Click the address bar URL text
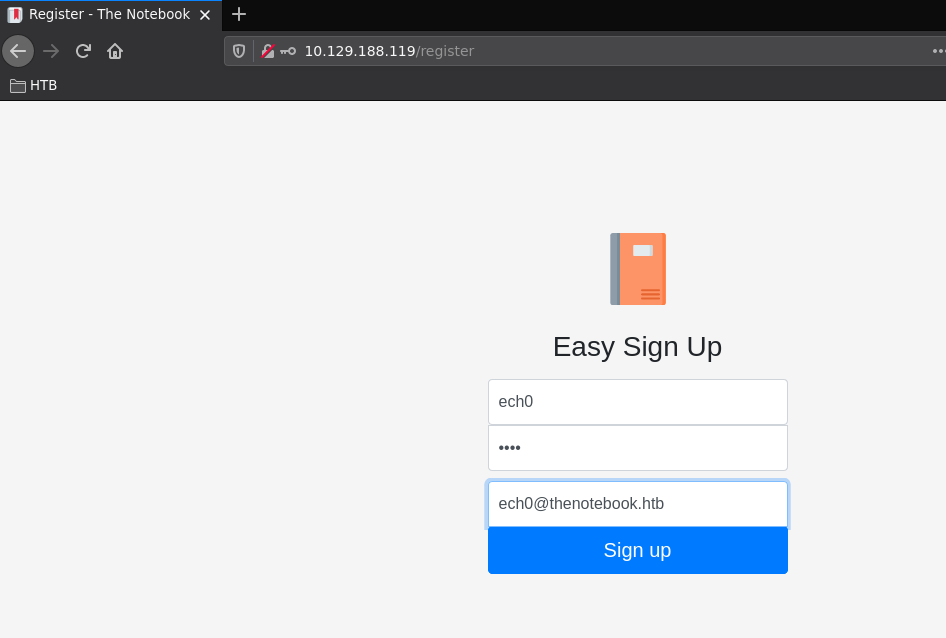946x638 pixels. (x=389, y=51)
